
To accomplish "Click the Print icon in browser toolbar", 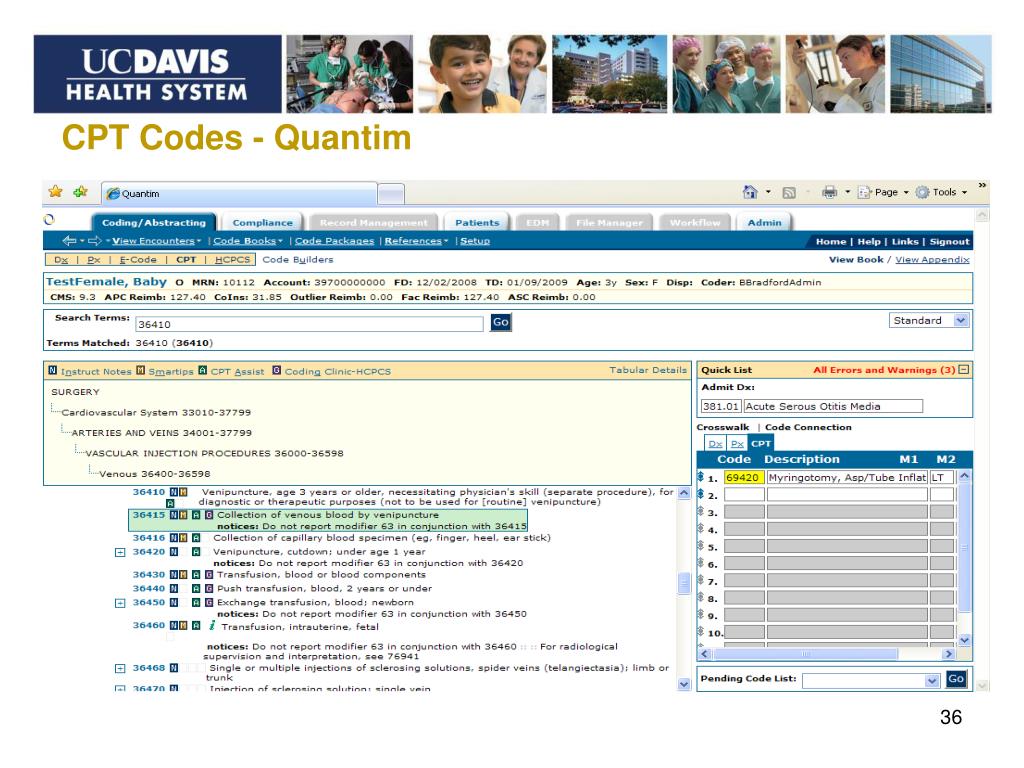I will tap(829, 192).
